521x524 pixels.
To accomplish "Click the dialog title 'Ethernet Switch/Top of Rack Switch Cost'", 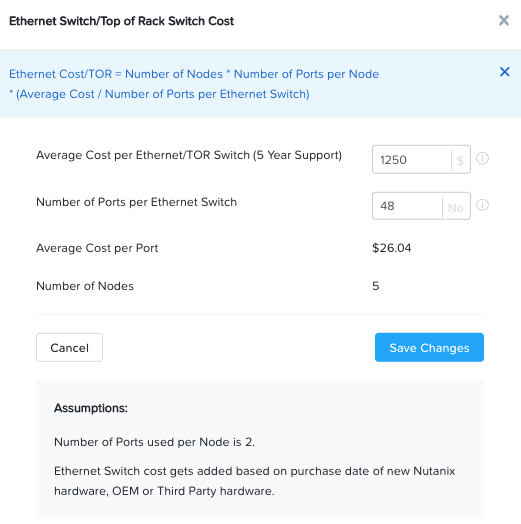I will pos(121,21).
